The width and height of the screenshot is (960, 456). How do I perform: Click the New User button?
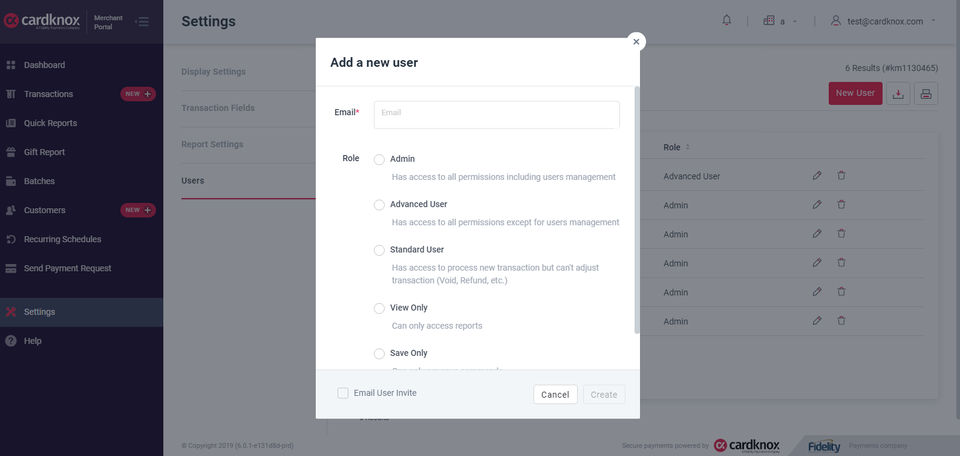pos(855,93)
